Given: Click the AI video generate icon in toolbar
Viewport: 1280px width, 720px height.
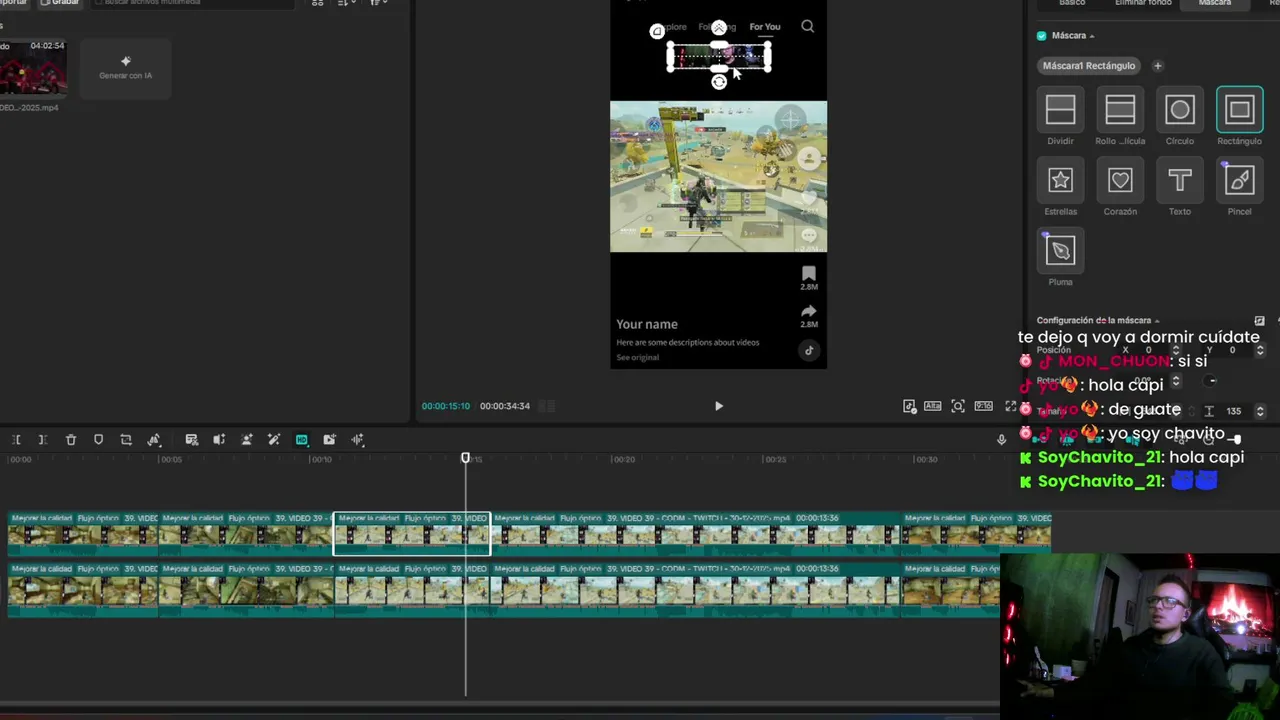Looking at the screenshot, I should click(x=329, y=440).
